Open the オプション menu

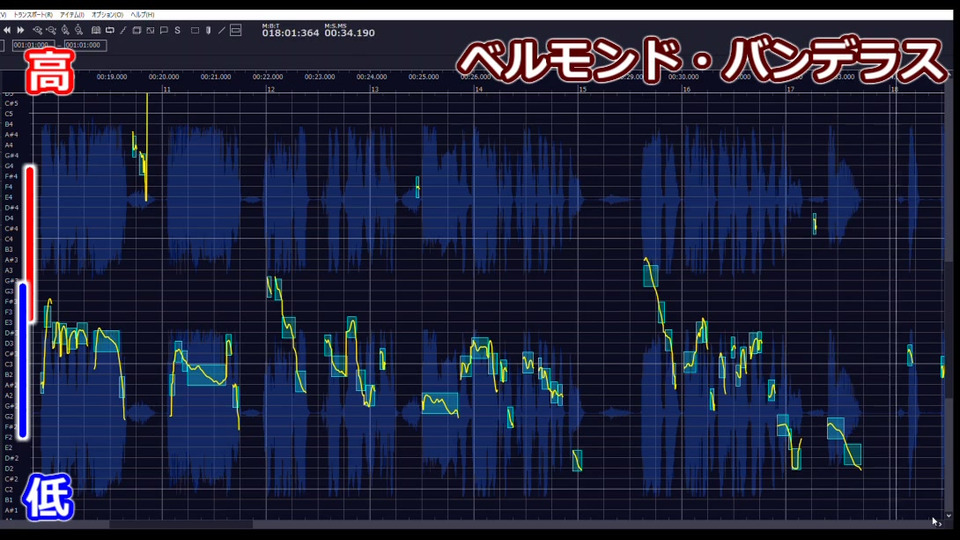click(x=107, y=15)
